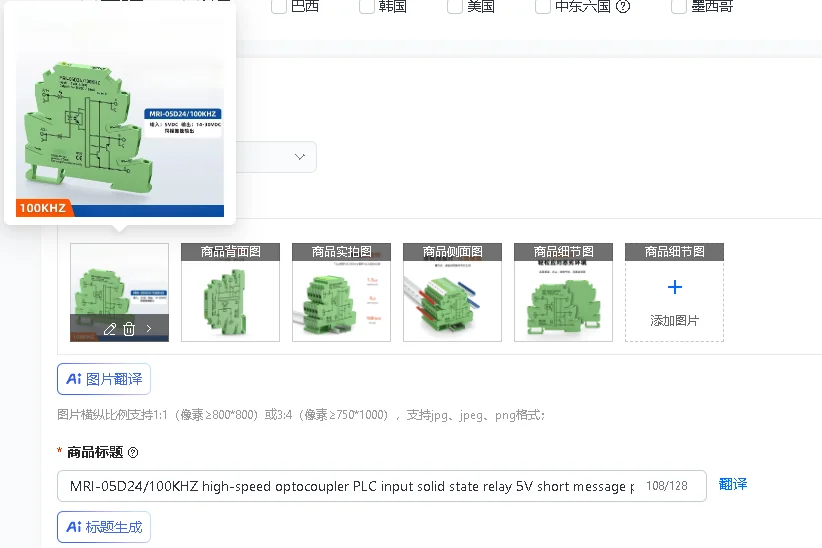Click the help icon beside 商品标题
Viewport: 822px width, 548px height.
[133, 453]
